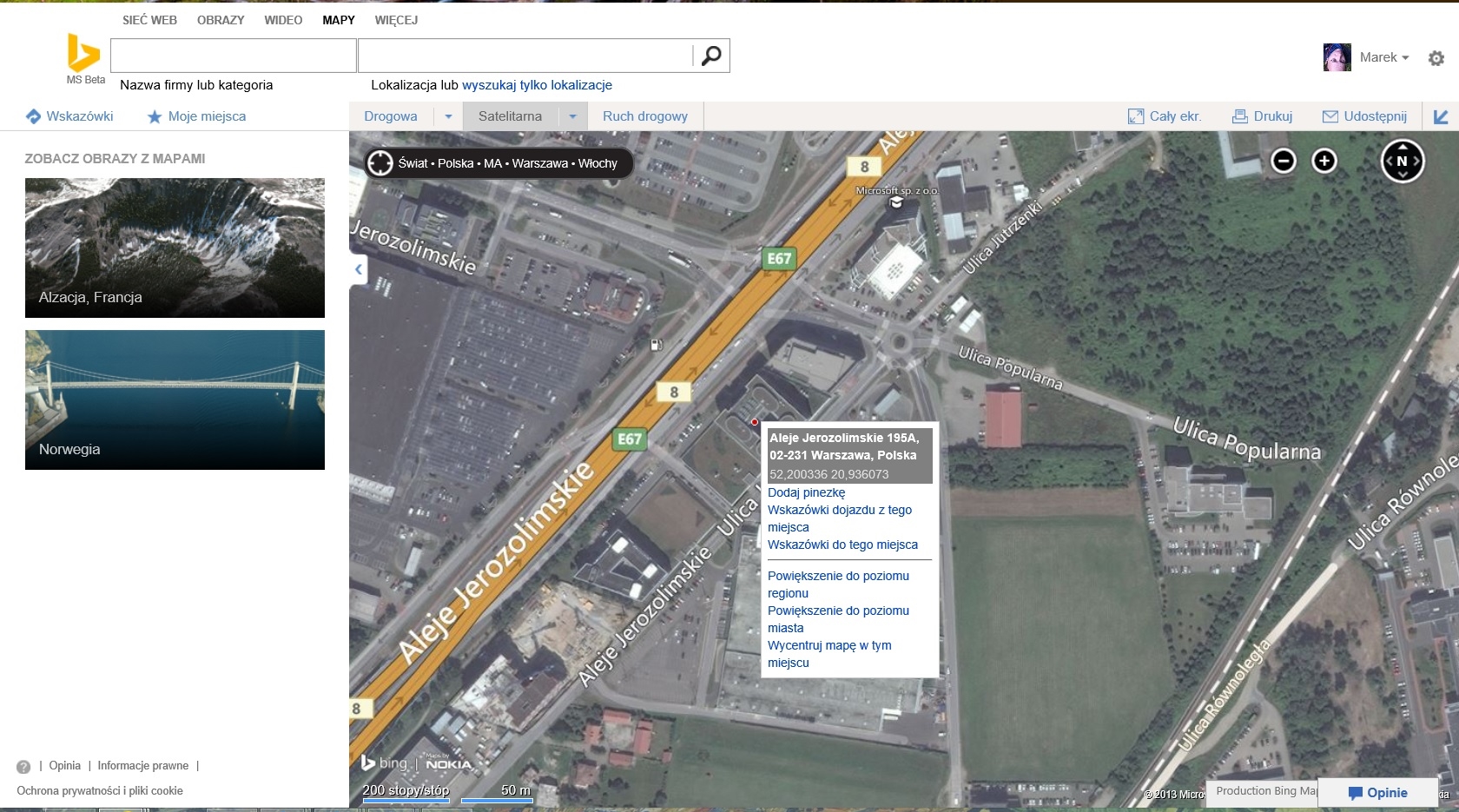Select Dodaj pinezkę from context menu
The height and width of the screenshot is (812, 1459).
806,492
